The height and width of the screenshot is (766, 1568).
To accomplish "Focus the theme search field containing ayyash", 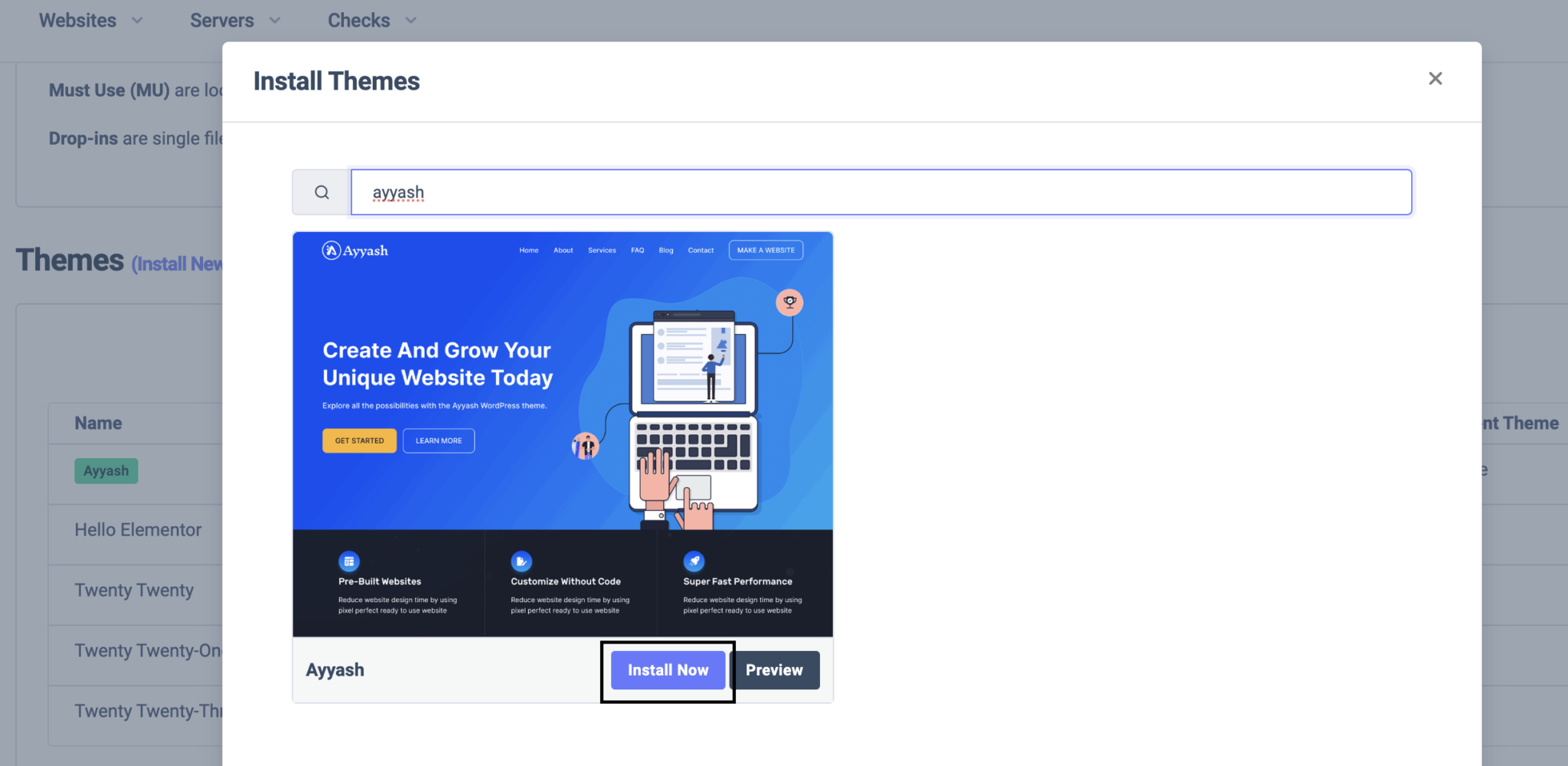I will [880, 192].
